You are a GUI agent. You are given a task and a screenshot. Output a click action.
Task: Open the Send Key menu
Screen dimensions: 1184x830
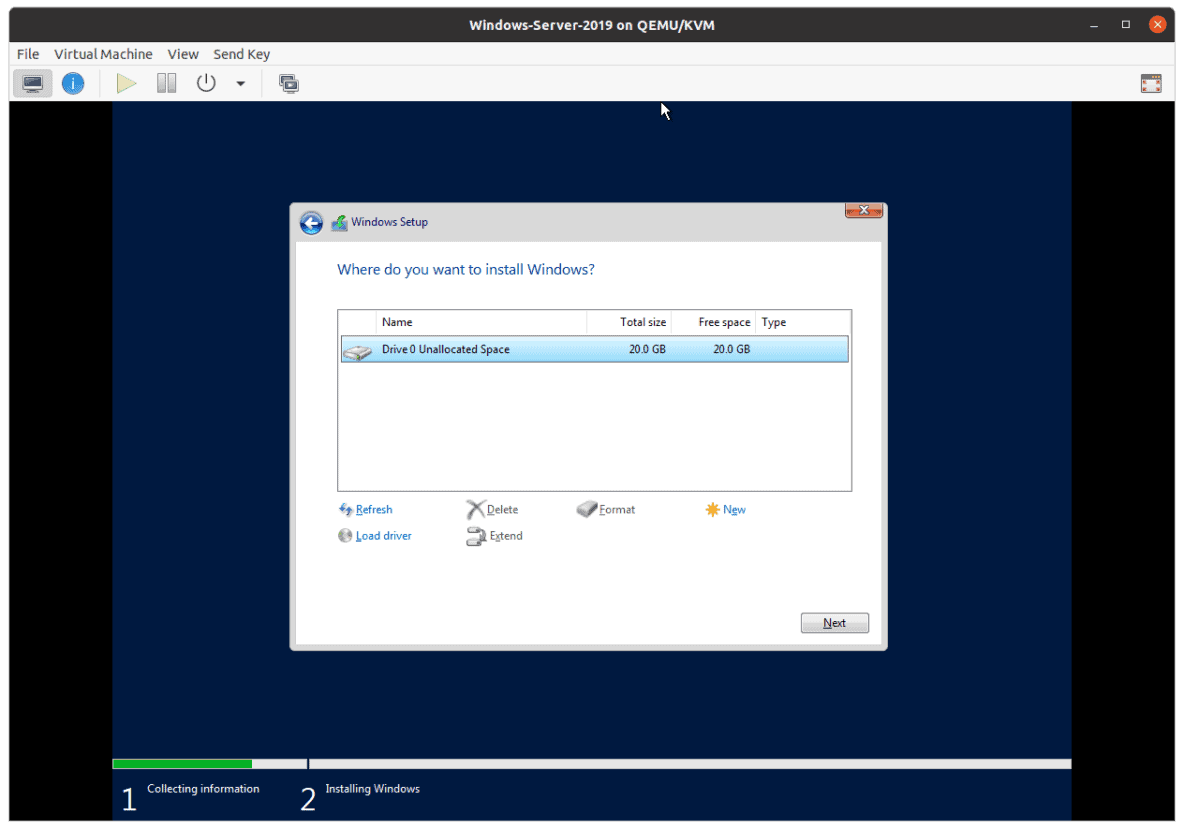241,54
